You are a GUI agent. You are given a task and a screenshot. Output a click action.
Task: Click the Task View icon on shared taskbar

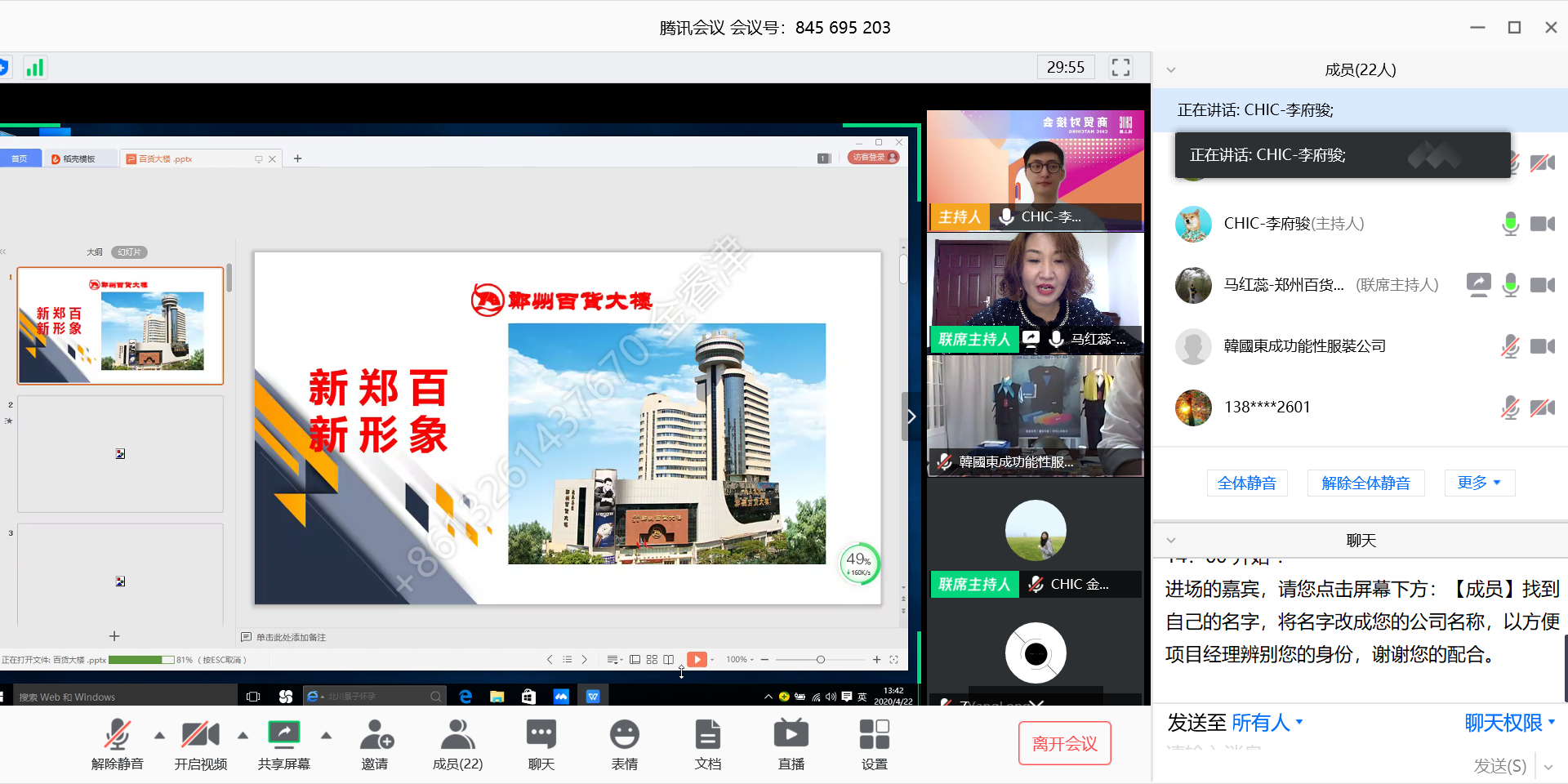click(253, 696)
